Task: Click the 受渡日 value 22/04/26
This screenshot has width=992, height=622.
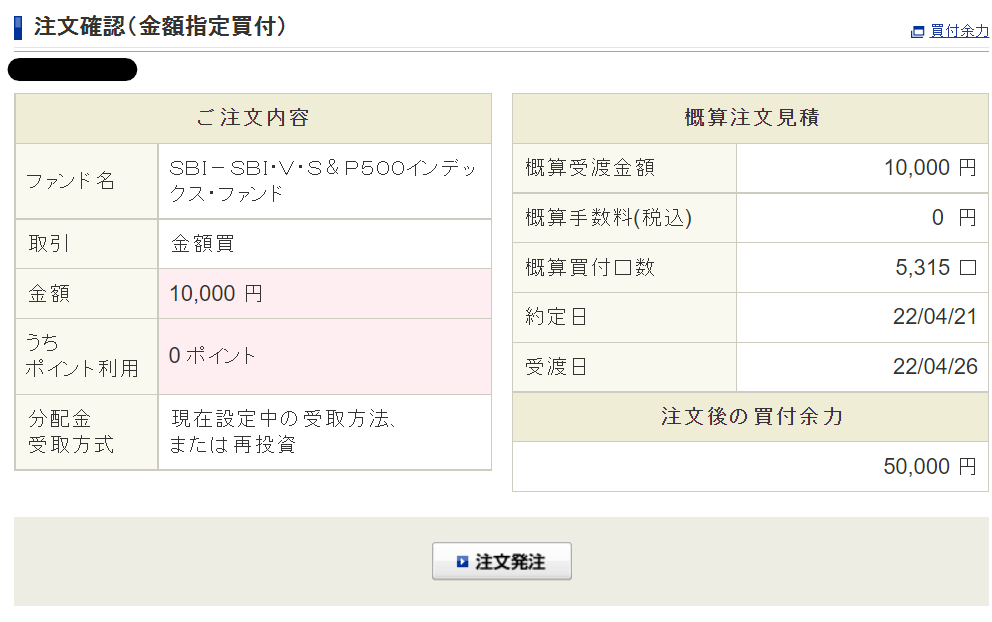Action: (934, 367)
